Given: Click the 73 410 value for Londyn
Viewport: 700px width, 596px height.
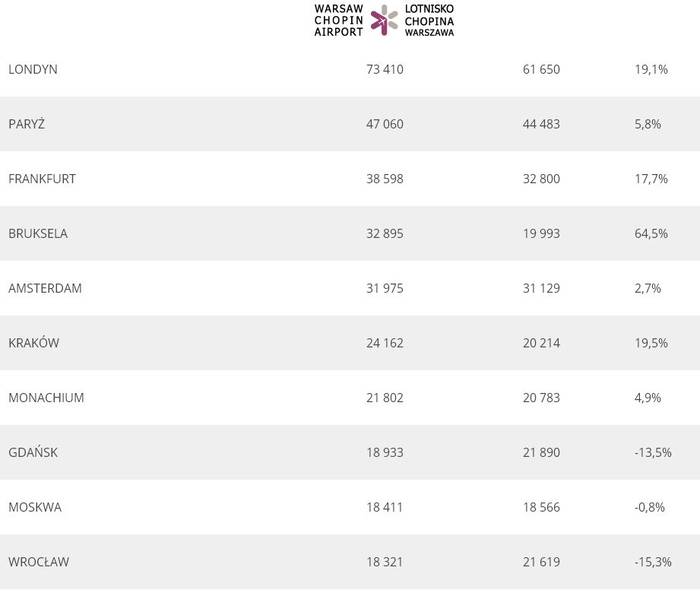Looking at the screenshot, I should pos(385,70).
